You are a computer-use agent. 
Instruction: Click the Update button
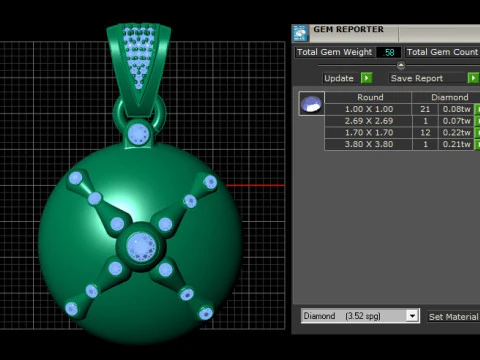coord(339,78)
